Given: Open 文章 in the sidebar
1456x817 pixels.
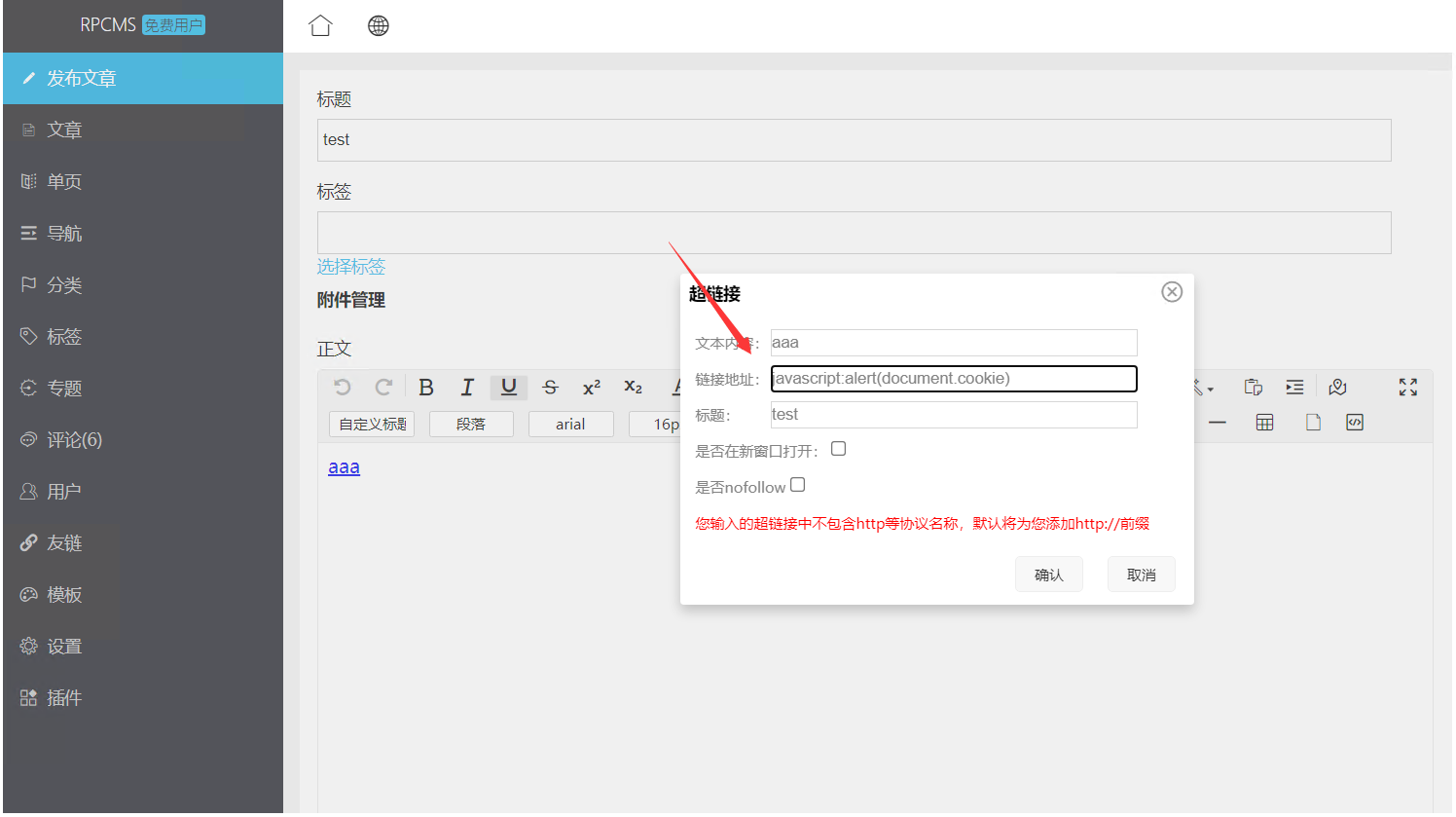Looking at the screenshot, I should [x=143, y=130].
